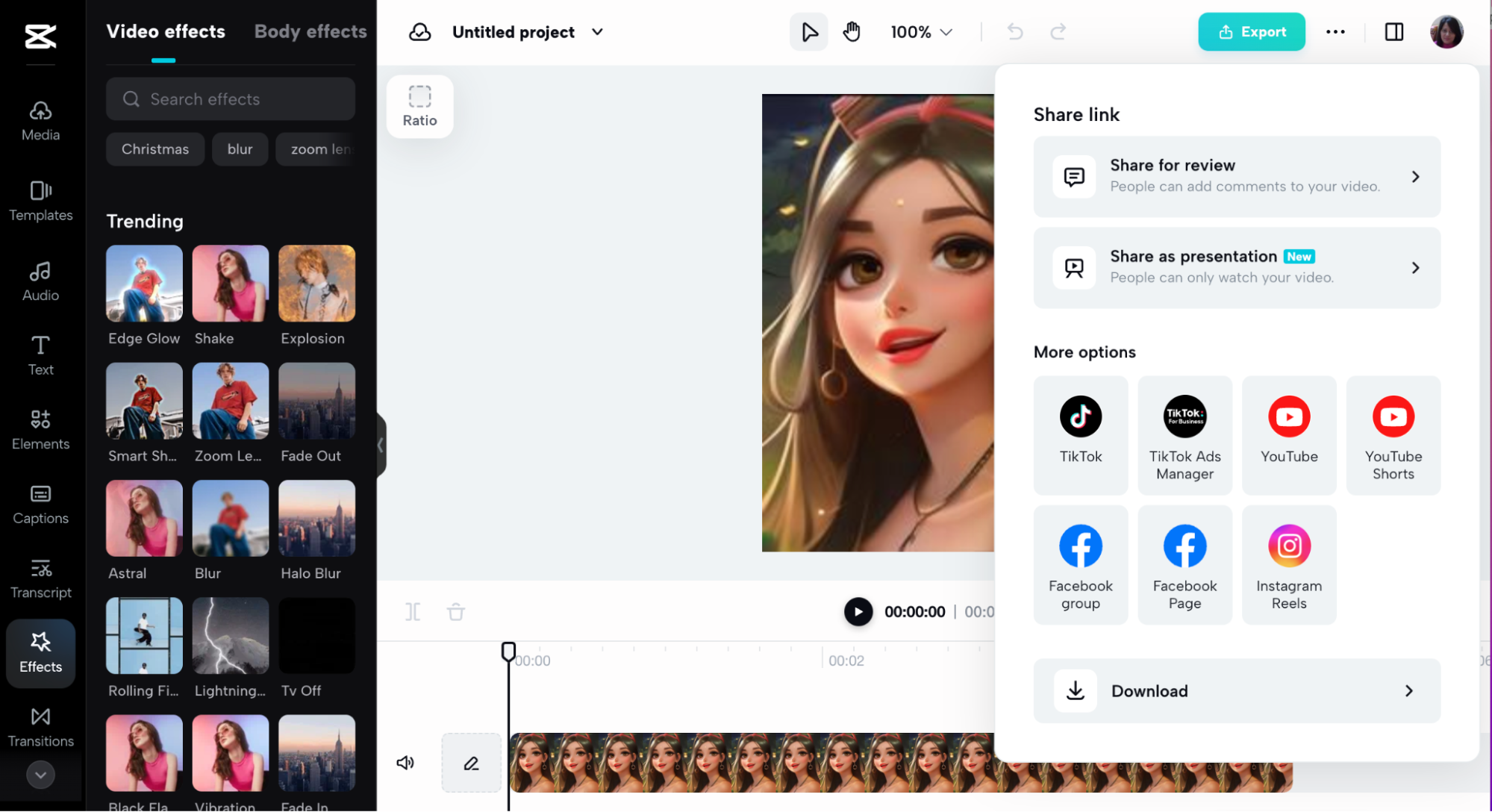The width and height of the screenshot is (1492, 812).
Task: Share to Instagram Reels
Action: pyautogui.click(x=1288, y=564)
